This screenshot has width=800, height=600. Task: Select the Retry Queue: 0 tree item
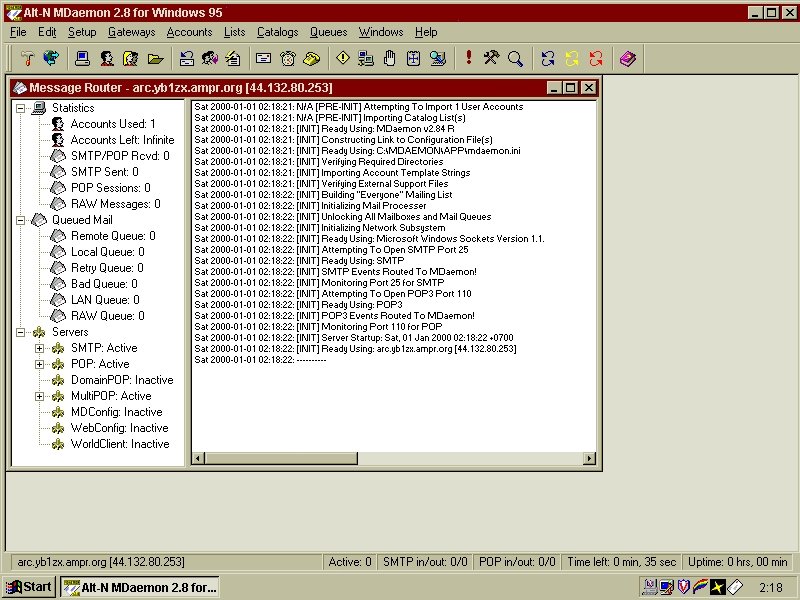pos(107,268)
